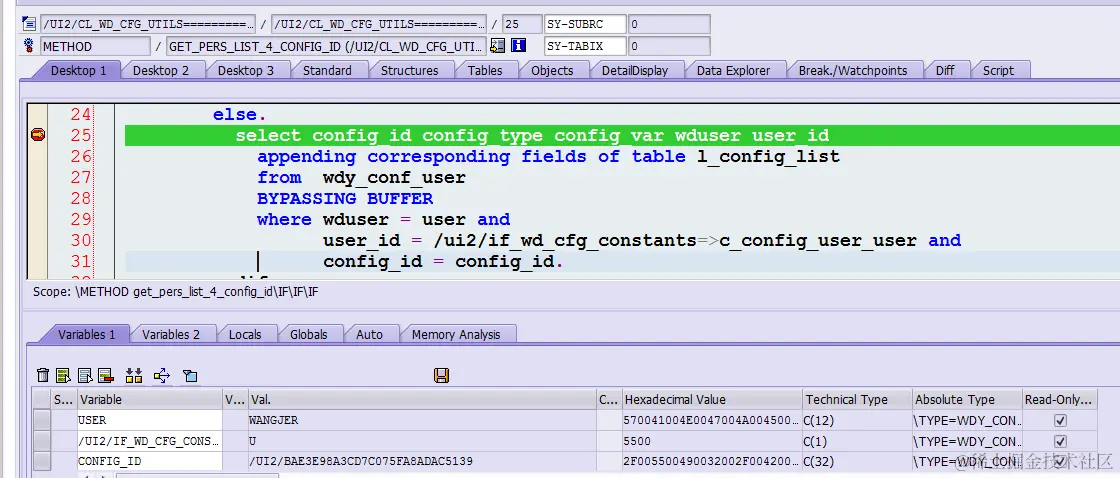Image resolution: width=1120 pixels, height=478 pixels.
Task: Open the Globals tab
Action: tap(309, 334)
